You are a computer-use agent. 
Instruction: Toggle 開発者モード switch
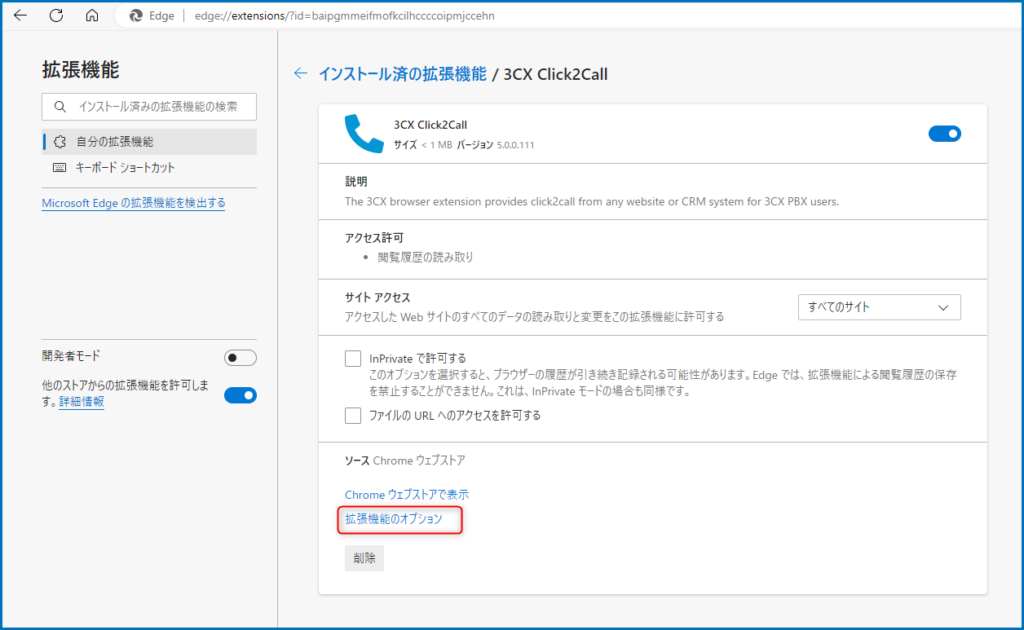(240, 358)
